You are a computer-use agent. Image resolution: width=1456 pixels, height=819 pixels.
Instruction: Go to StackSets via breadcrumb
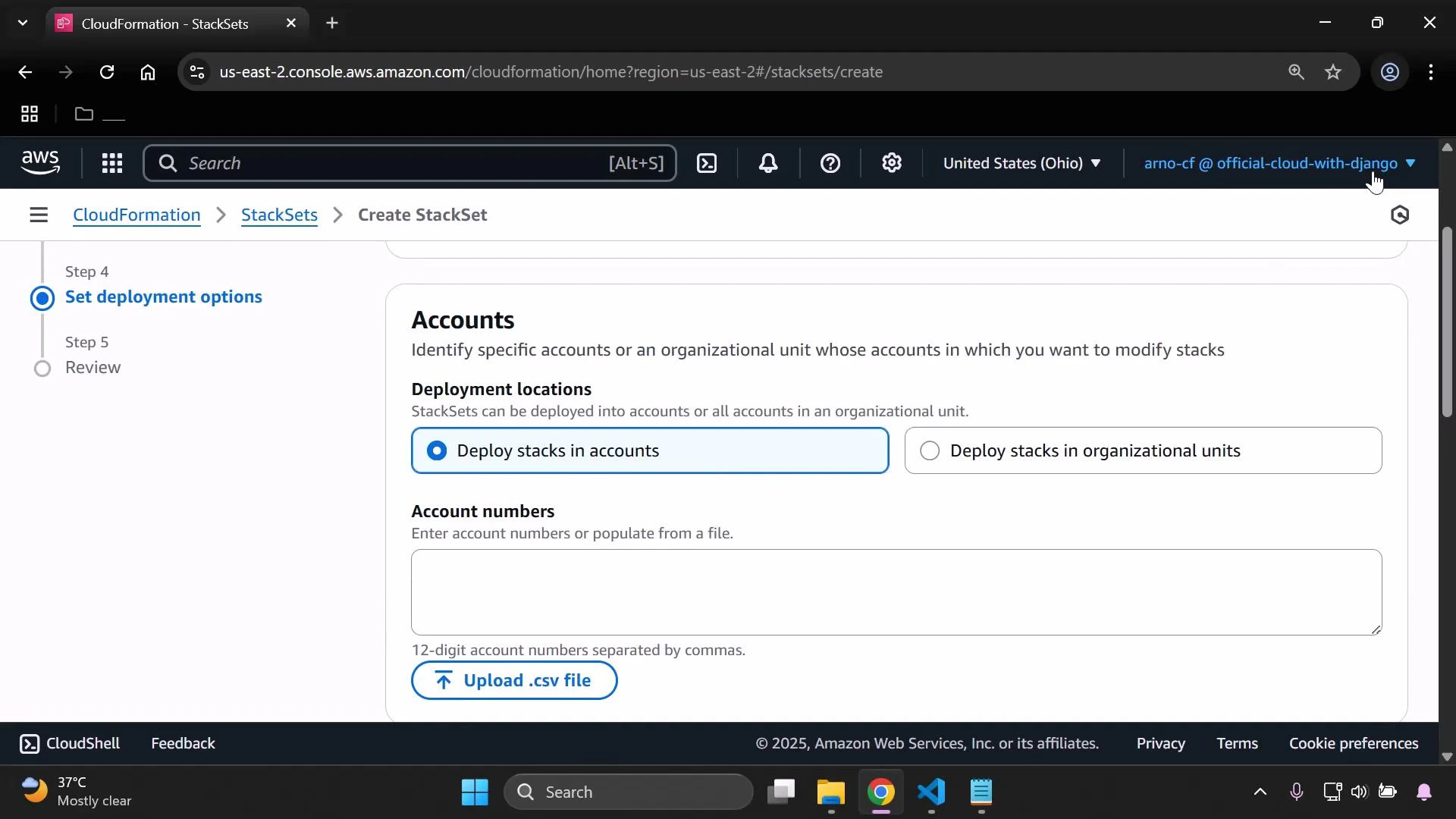(279, 215)
